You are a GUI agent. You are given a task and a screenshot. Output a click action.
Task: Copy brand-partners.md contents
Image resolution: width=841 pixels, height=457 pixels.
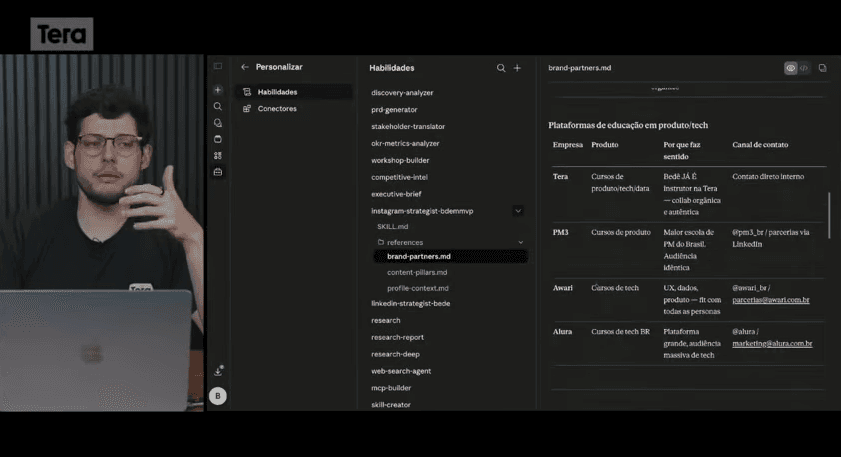[x=822, y=68]
